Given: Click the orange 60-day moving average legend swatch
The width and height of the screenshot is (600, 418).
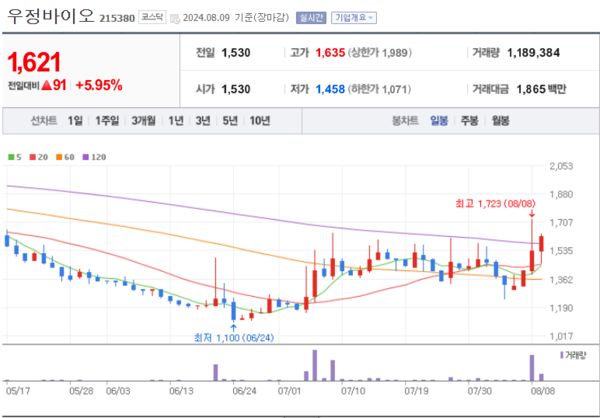Looking at the screenshot, I should pos(59,157).
